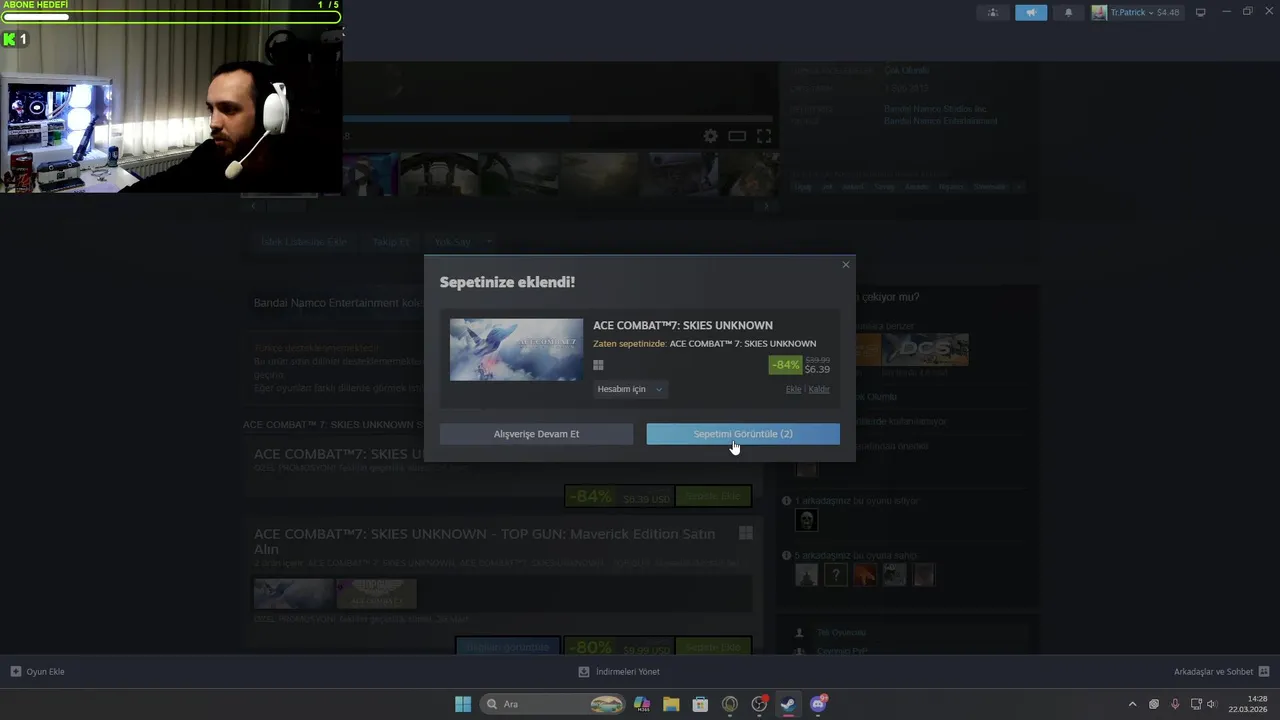Show hidden system tray icons chevron

coord(1132,704)
